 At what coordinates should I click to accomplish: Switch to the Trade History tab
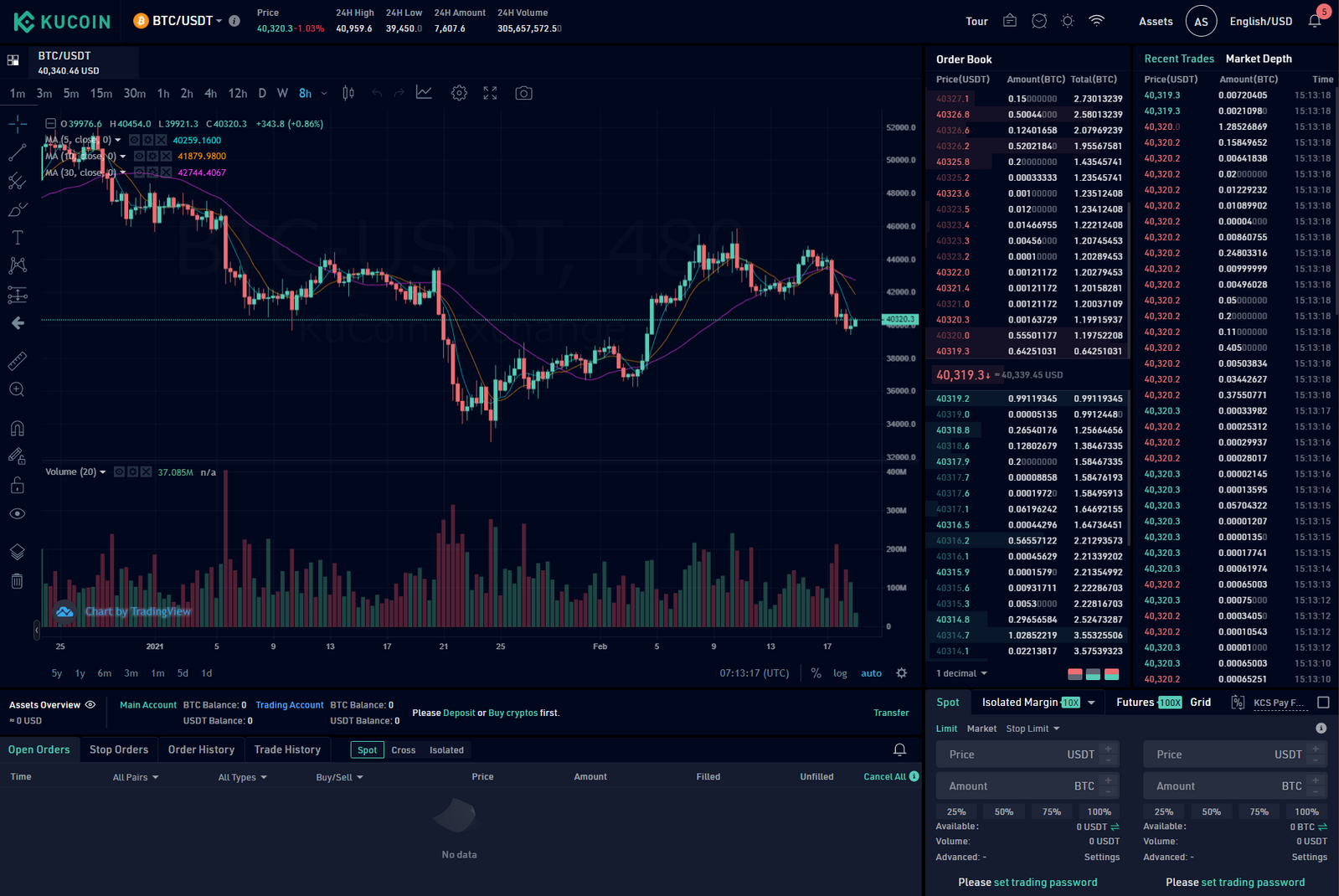(x=287, y=749)
